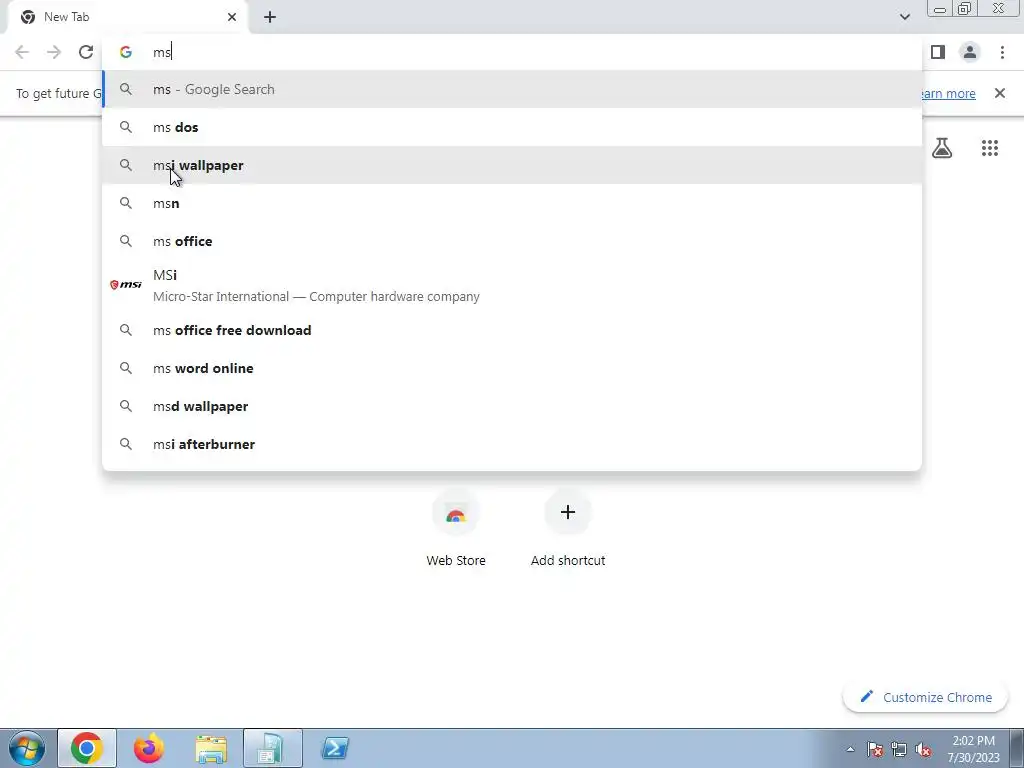Choose the 'ms dos' suggestion
This screenshot has height=768, width=1024.
pos(512,127)
